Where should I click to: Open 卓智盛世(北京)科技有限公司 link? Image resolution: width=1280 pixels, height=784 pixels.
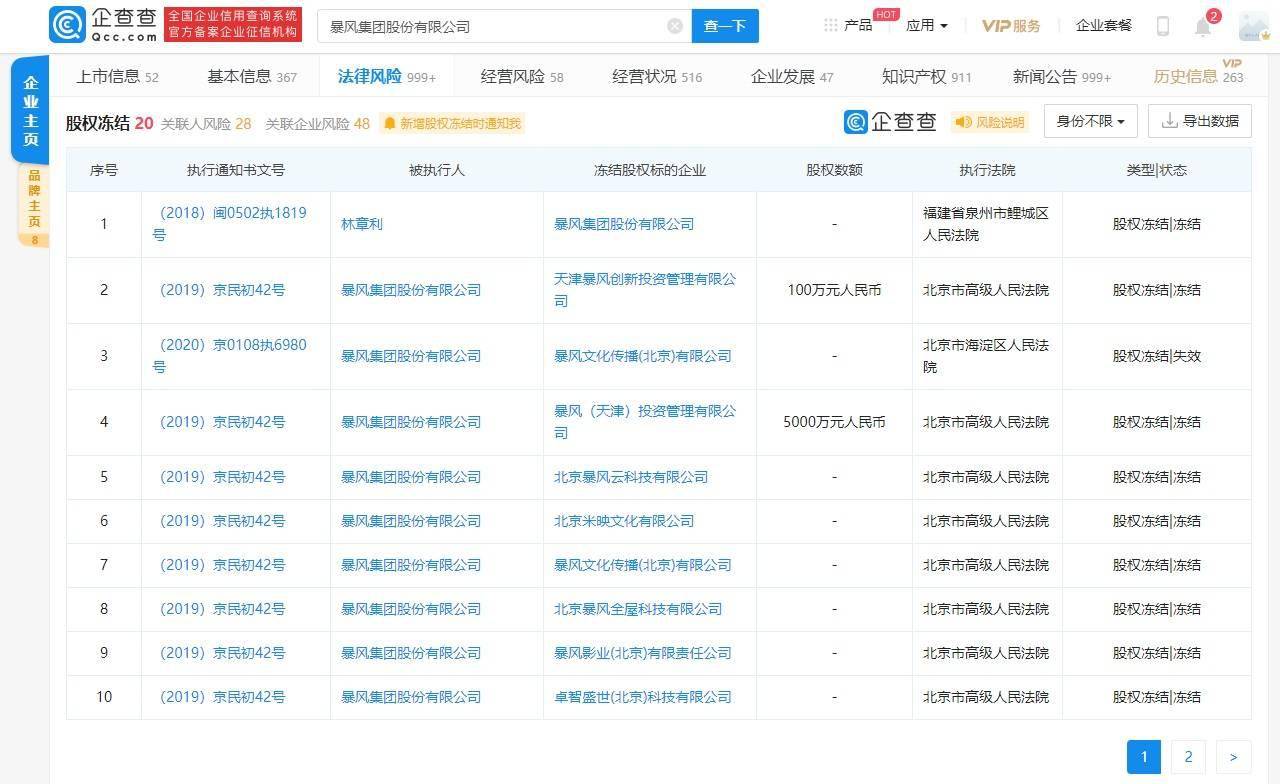click(x=643, y=697)
